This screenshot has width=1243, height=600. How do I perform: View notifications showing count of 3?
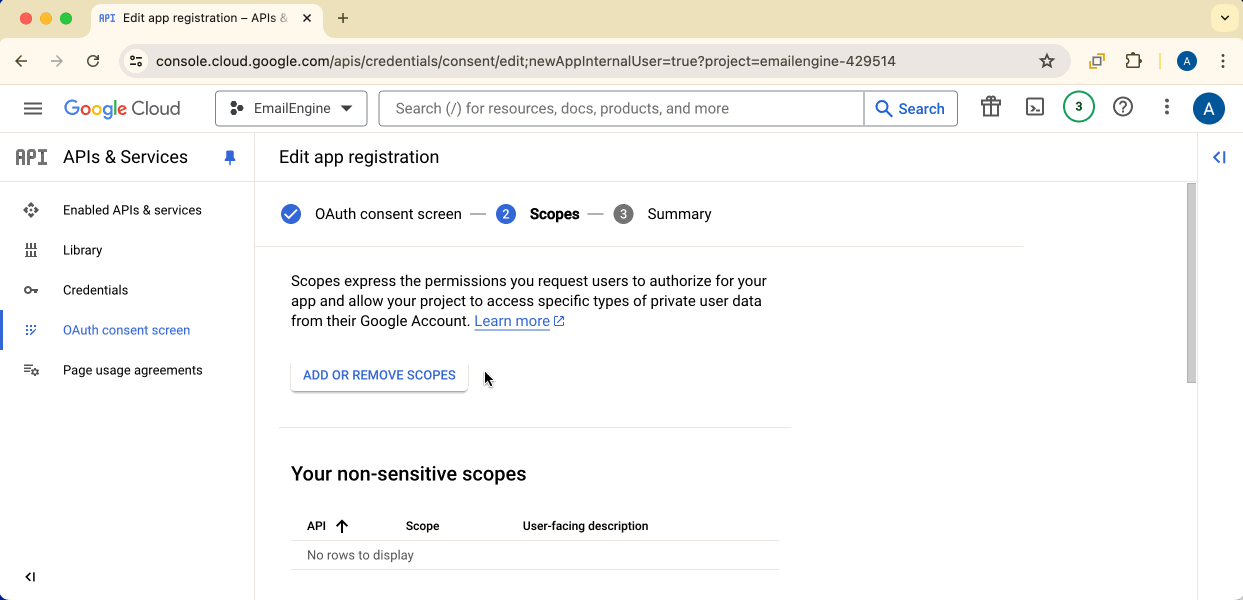[1078, 106]
